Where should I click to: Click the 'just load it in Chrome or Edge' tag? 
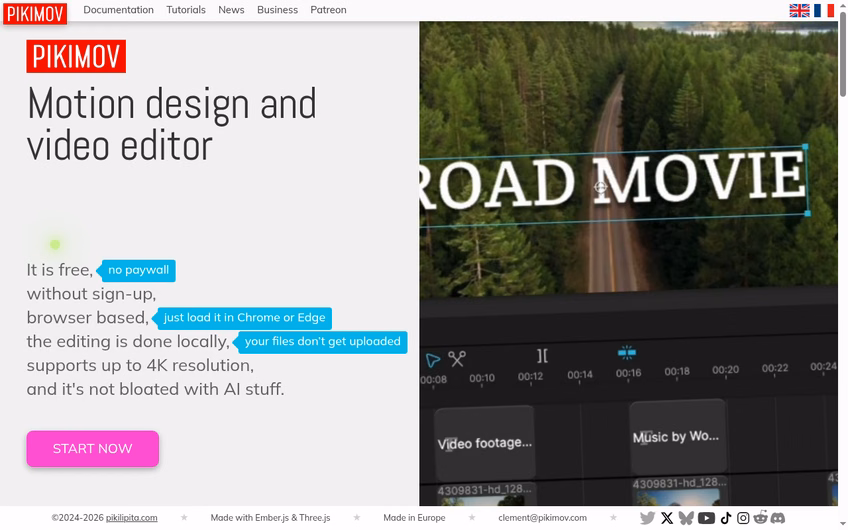coord(242,317)
